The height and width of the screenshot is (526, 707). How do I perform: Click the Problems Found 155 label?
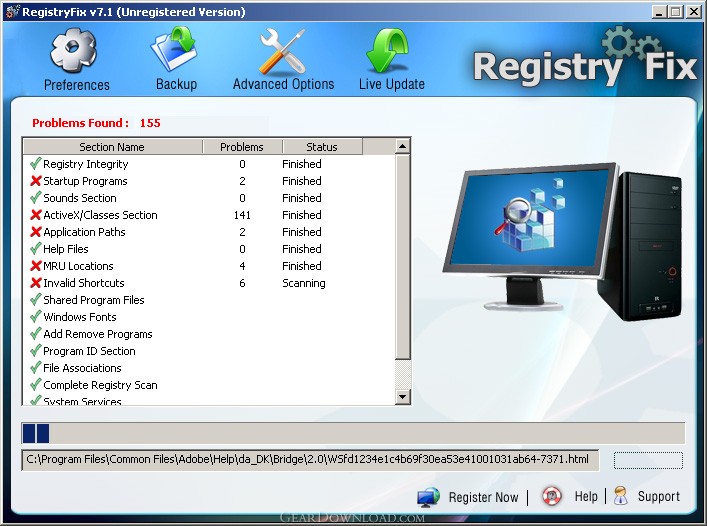click(x=96, y=123)
